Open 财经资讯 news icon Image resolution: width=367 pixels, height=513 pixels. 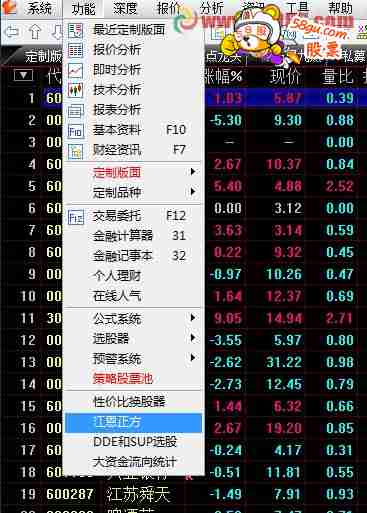coord(75,150)
